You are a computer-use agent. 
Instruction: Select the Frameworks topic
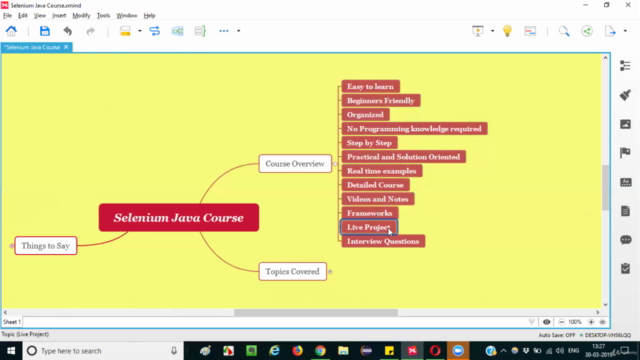[x=370, y=213]
